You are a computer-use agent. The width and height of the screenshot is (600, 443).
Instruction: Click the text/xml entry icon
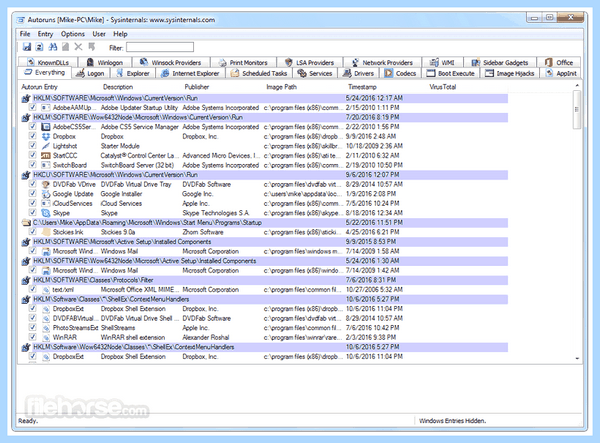[x=46, y=290]
